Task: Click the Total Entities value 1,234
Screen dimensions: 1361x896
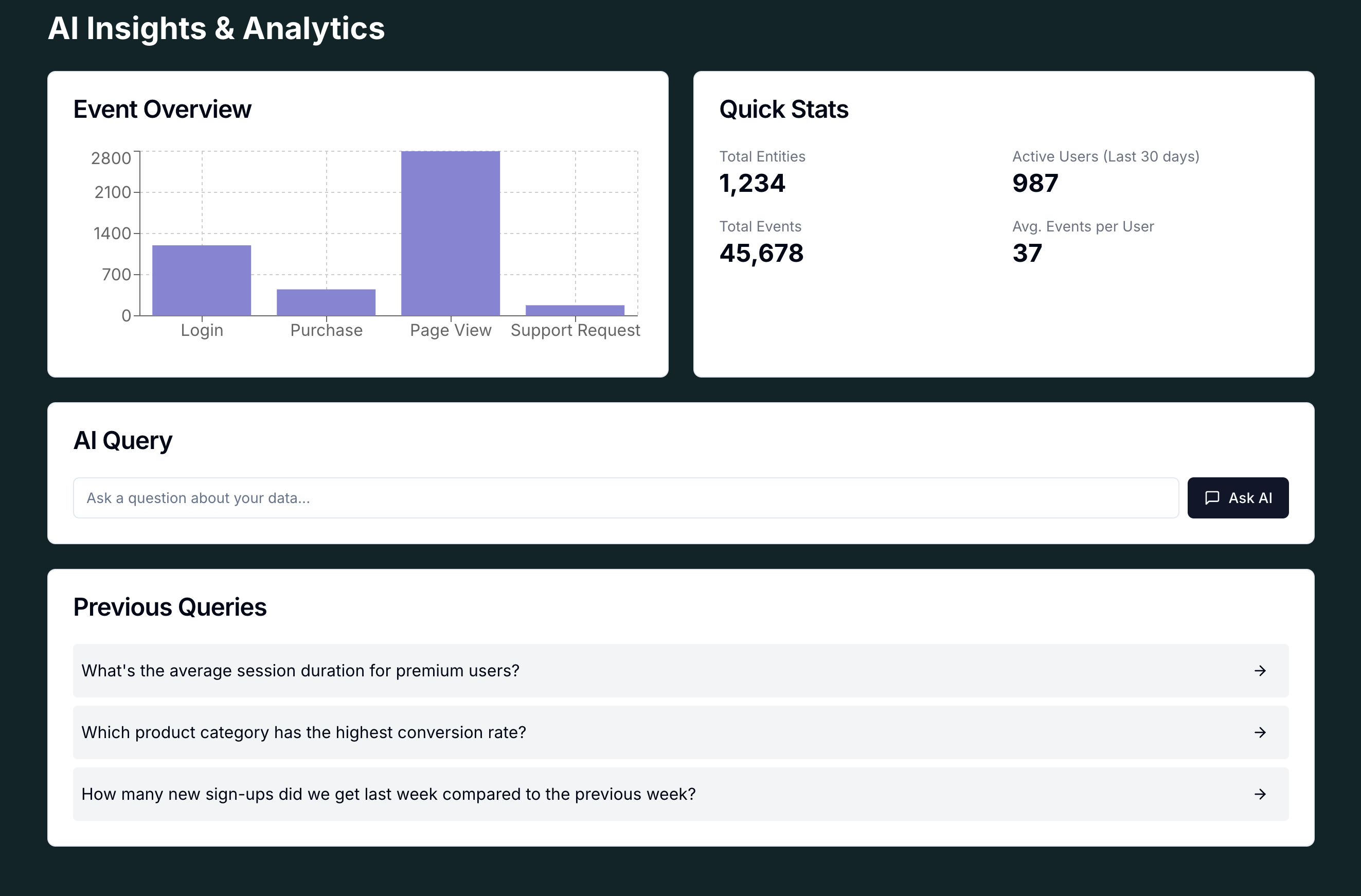Action: 752,184
